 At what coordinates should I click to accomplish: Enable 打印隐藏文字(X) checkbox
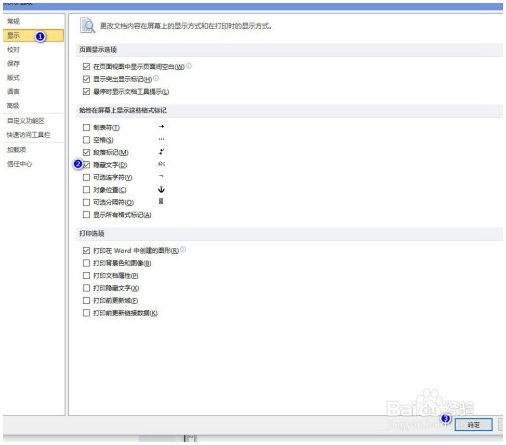point(86,288)
